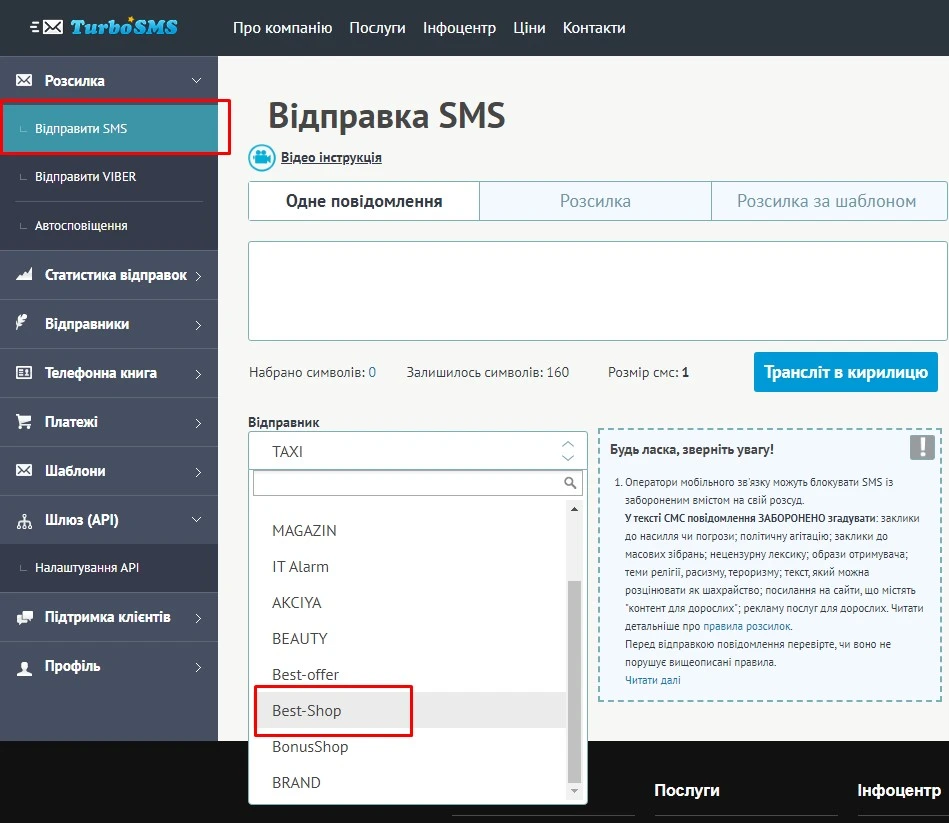Image resolution: width=949 pixels, height=823 pixels.
Task: Click the SMS message text area
Action: point(597,290)
